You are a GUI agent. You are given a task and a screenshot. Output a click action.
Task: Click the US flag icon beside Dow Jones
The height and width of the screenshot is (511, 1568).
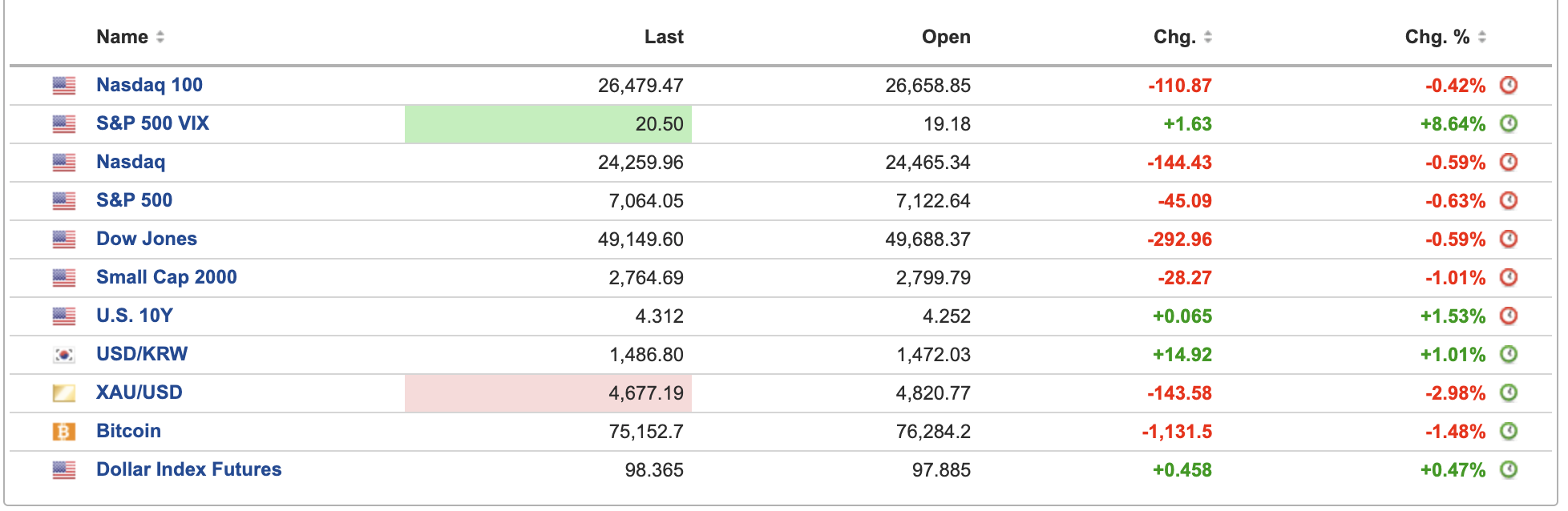64,239
